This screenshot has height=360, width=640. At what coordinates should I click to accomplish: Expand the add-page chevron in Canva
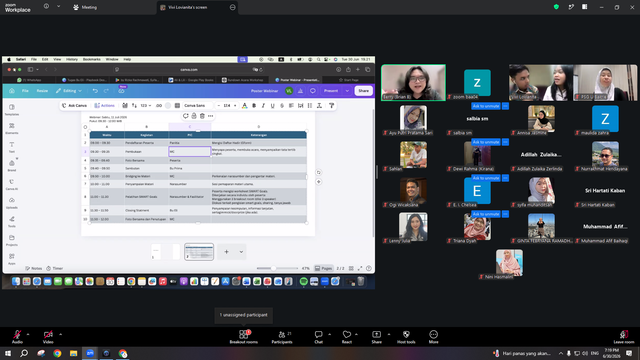pos(241,252)
